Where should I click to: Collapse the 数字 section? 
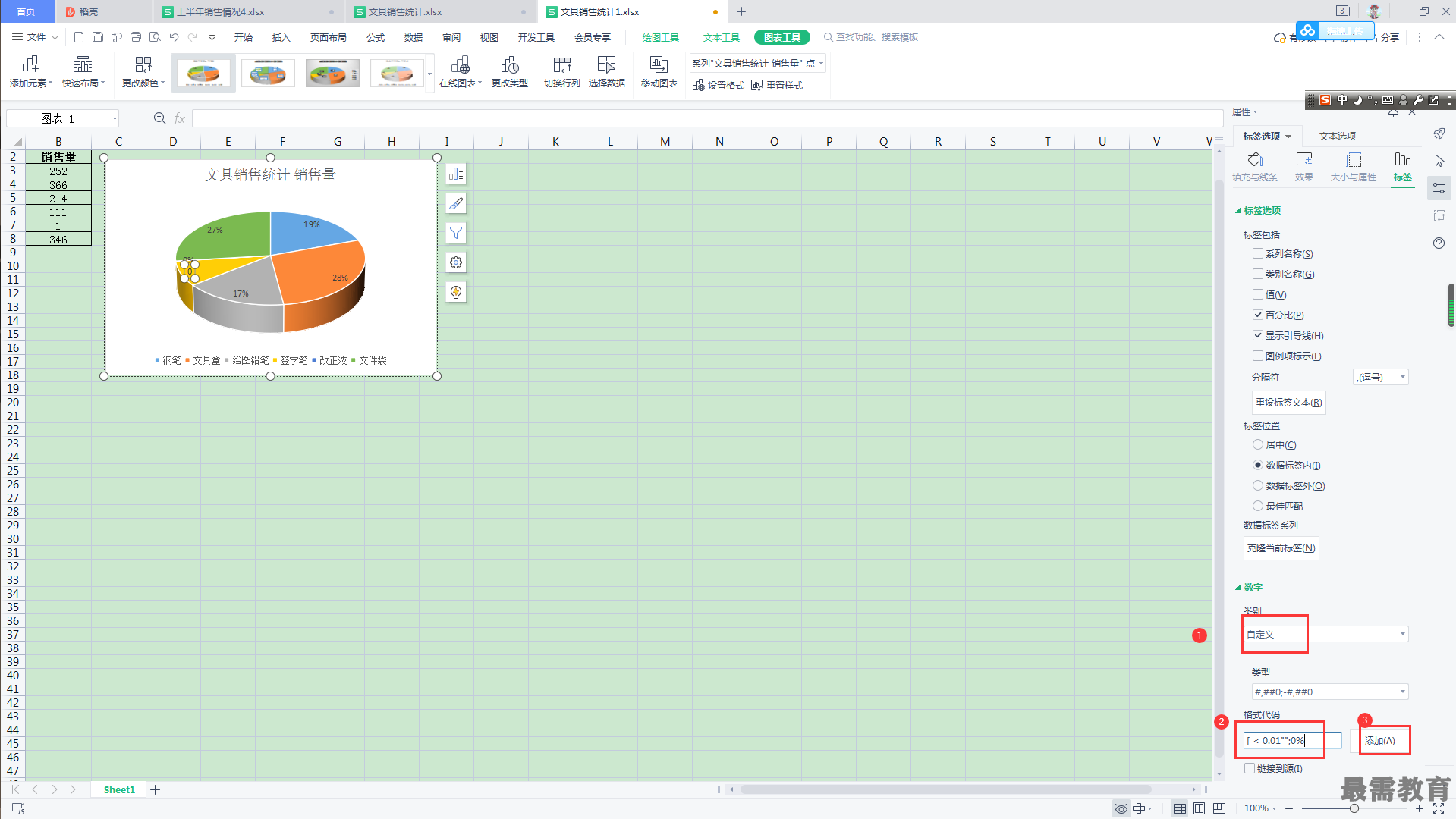[1238, 588]
